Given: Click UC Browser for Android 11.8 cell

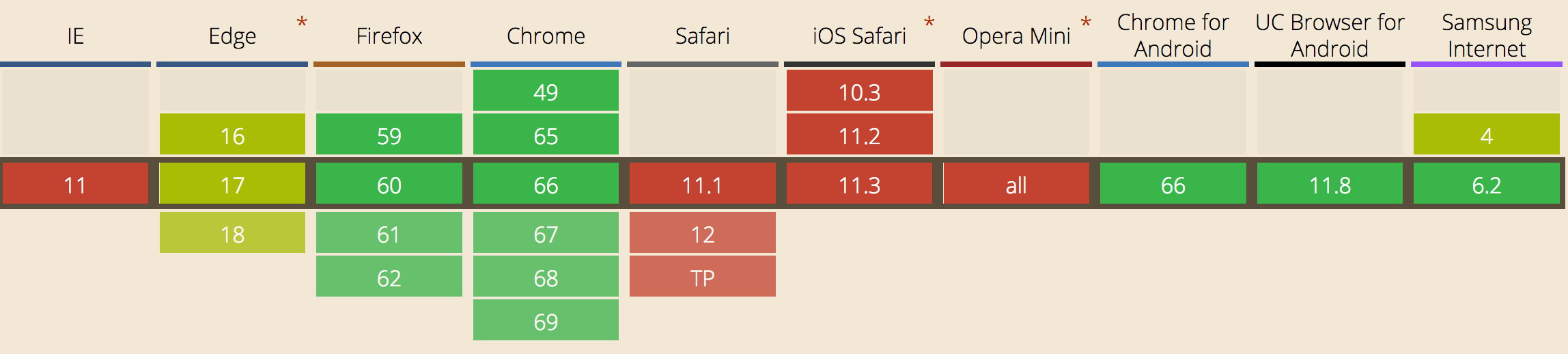Looking at the screenshot, I should (x=1330, y=183).
